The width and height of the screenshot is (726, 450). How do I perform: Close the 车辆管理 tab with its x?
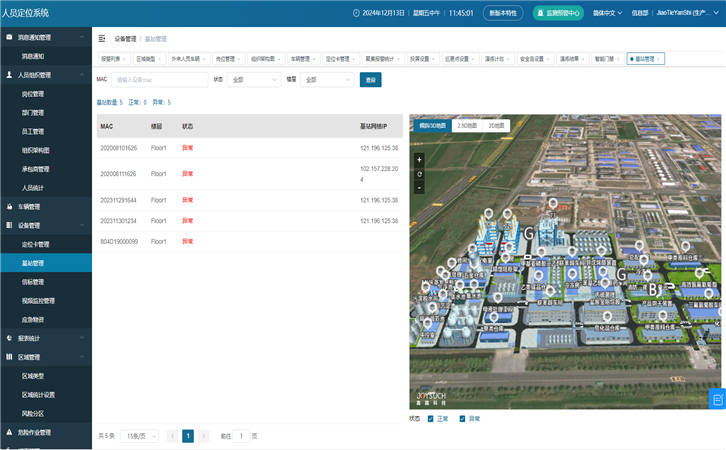pos(314,59)
